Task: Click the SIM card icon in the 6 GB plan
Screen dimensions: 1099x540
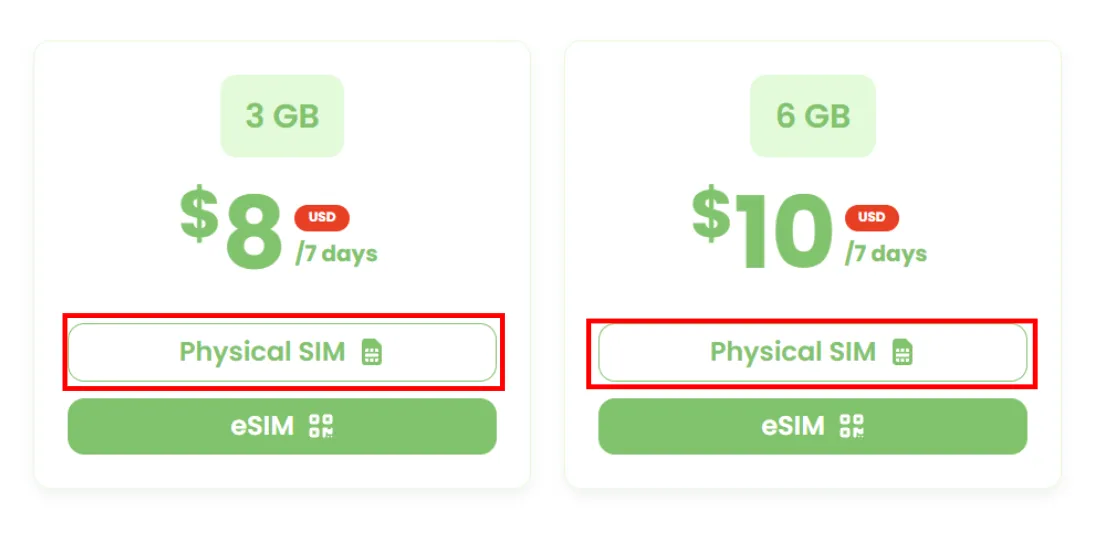Action: click(903, 351)
